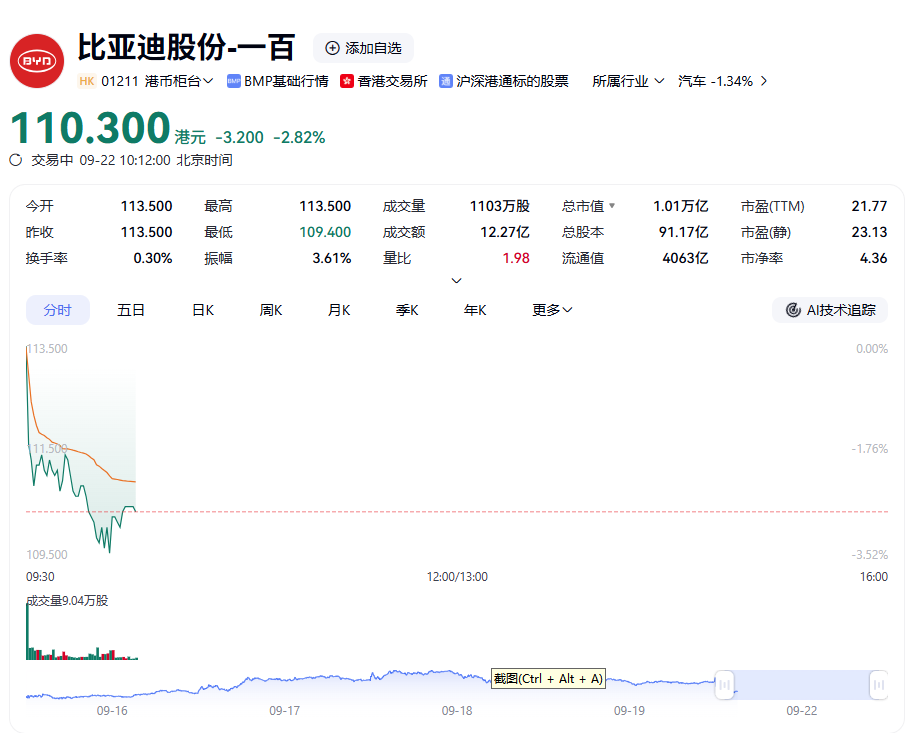Click the HK market badge icon

(87, 81)
